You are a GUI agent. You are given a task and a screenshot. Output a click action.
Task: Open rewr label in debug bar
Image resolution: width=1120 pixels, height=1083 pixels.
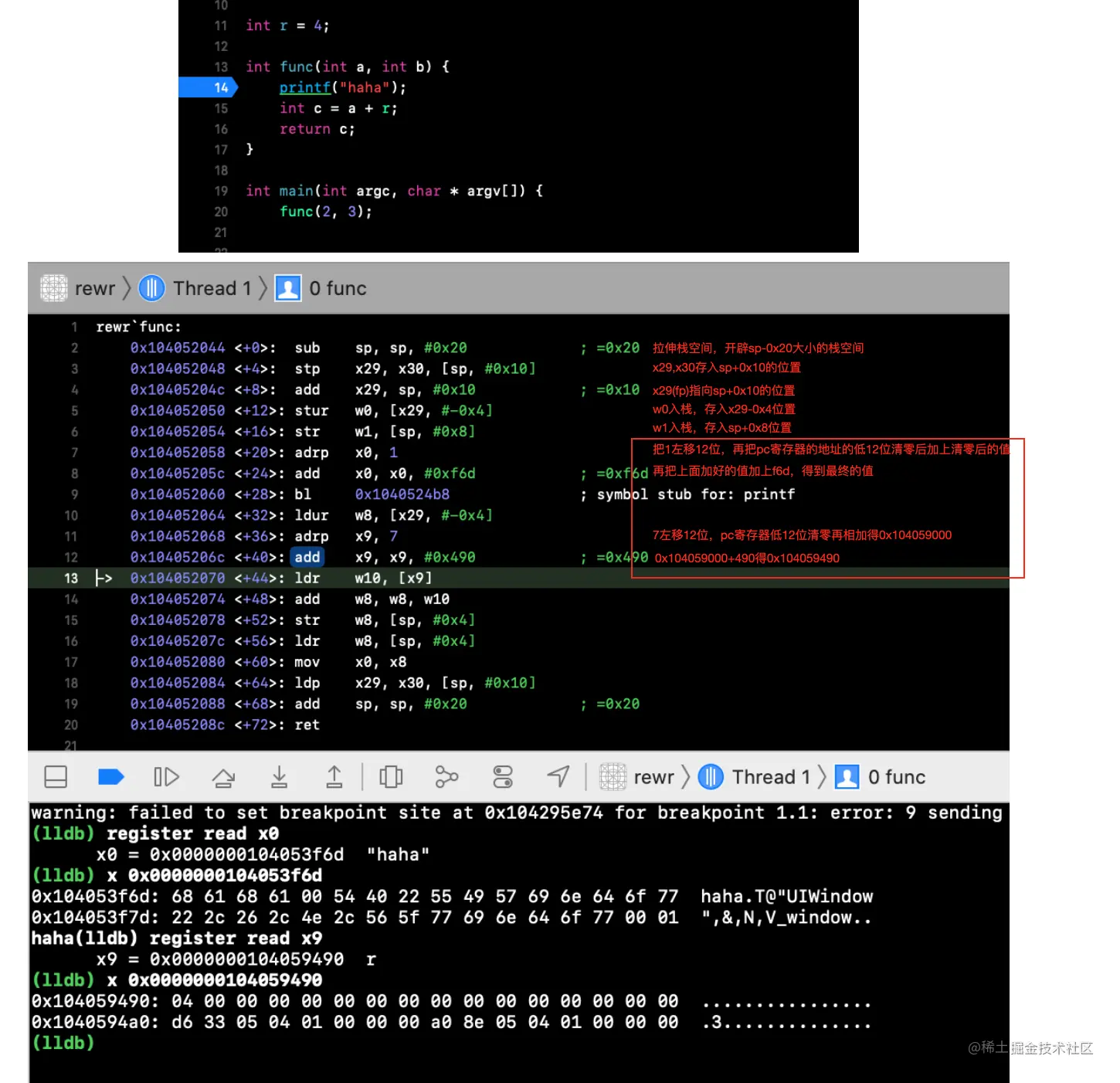654,777
